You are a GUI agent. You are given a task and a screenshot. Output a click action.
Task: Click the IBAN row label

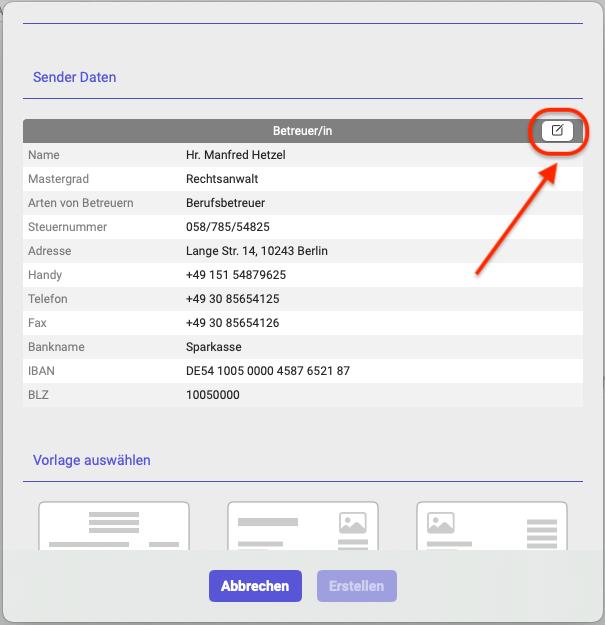41,371
